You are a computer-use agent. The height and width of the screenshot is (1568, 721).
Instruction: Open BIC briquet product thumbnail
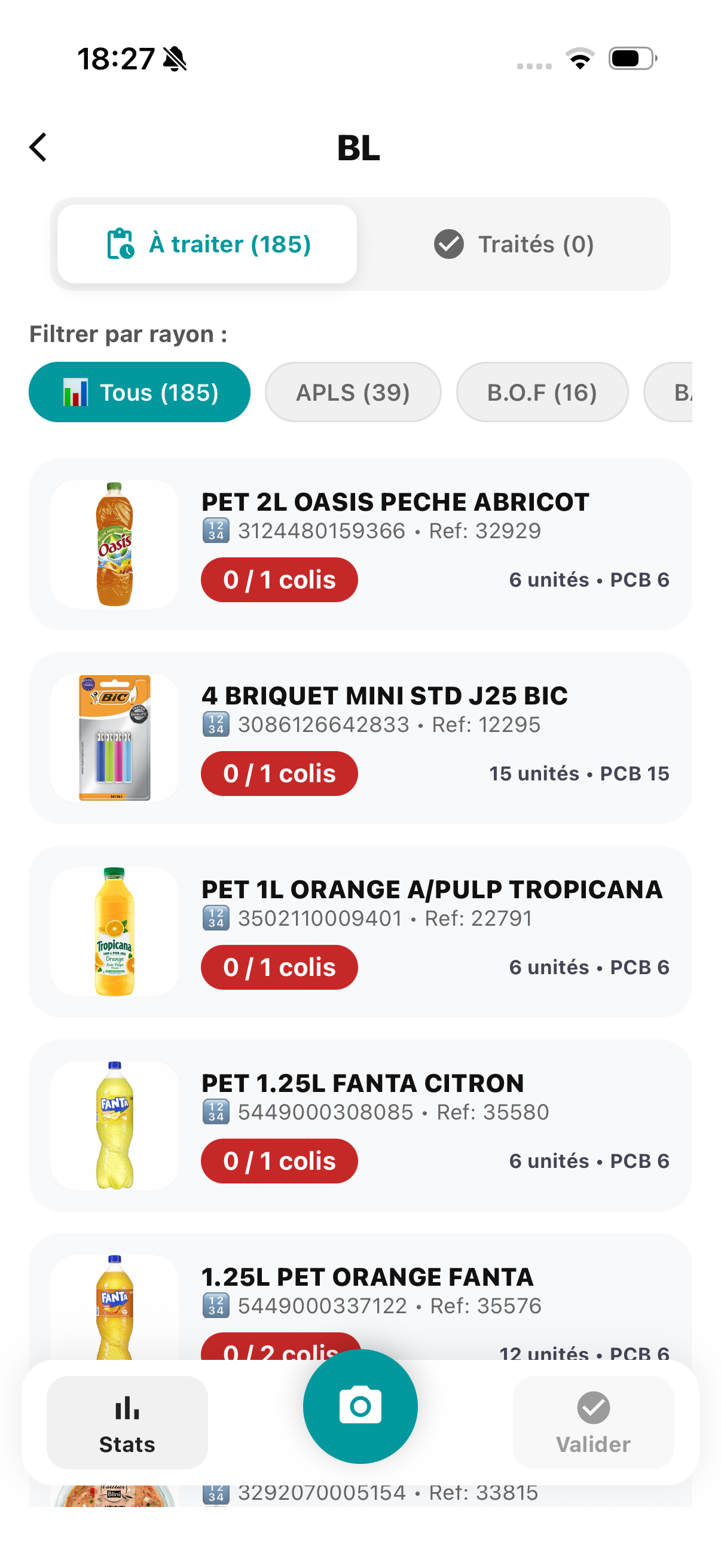click(x=114, y=738)
